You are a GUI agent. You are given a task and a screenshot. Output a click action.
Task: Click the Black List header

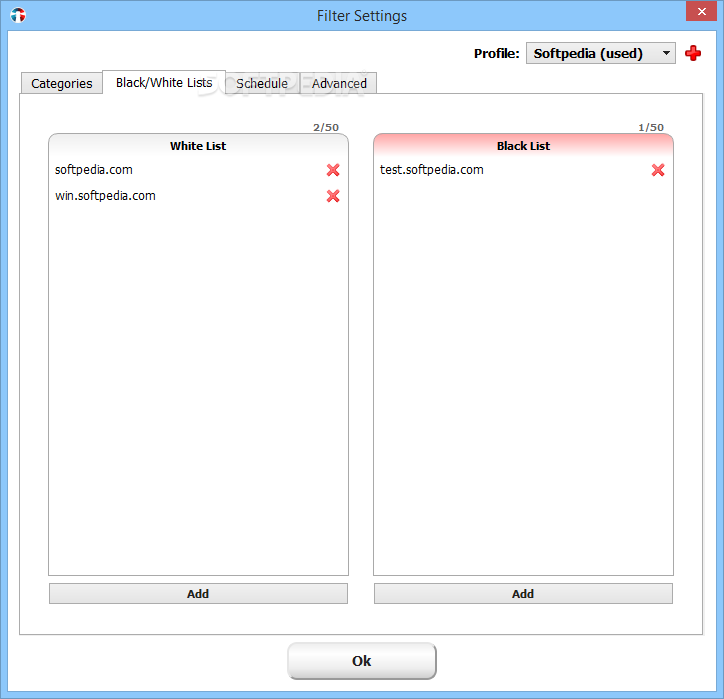[x=523, y=146]
